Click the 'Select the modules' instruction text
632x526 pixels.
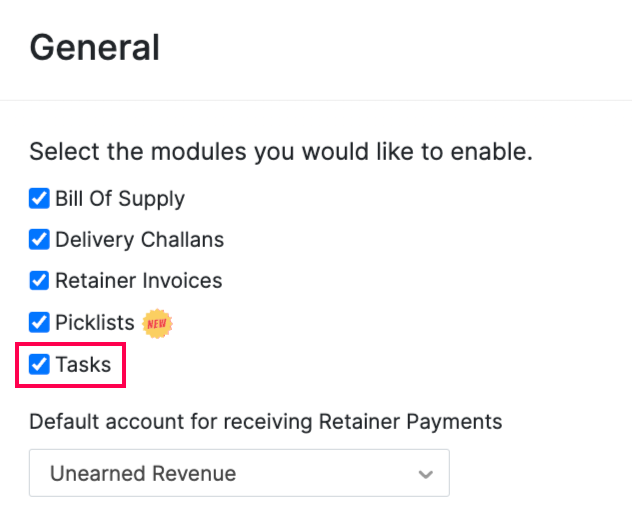(x=280, y=153)
